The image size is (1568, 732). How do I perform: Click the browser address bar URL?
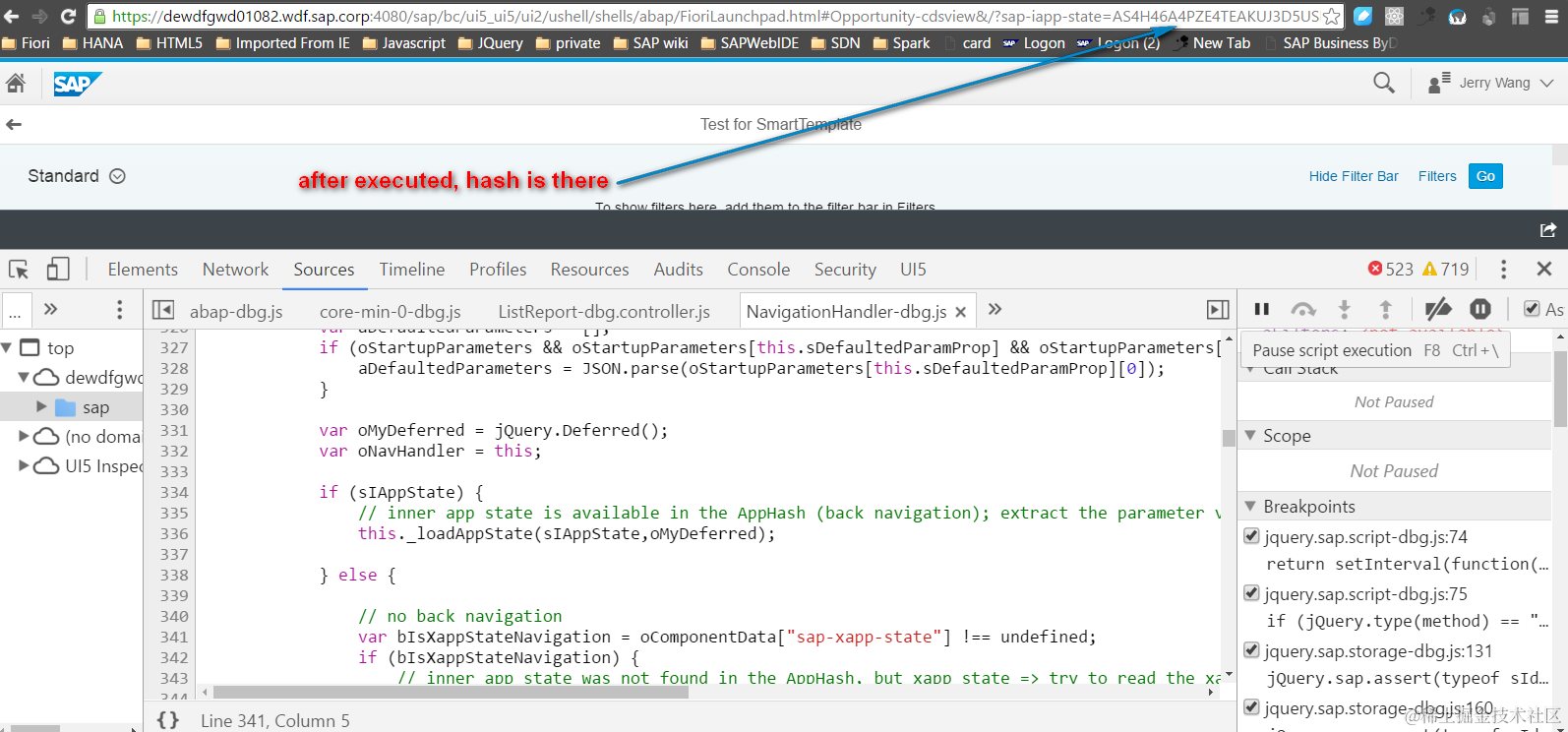pyautogui.click(x=714, y=16)
